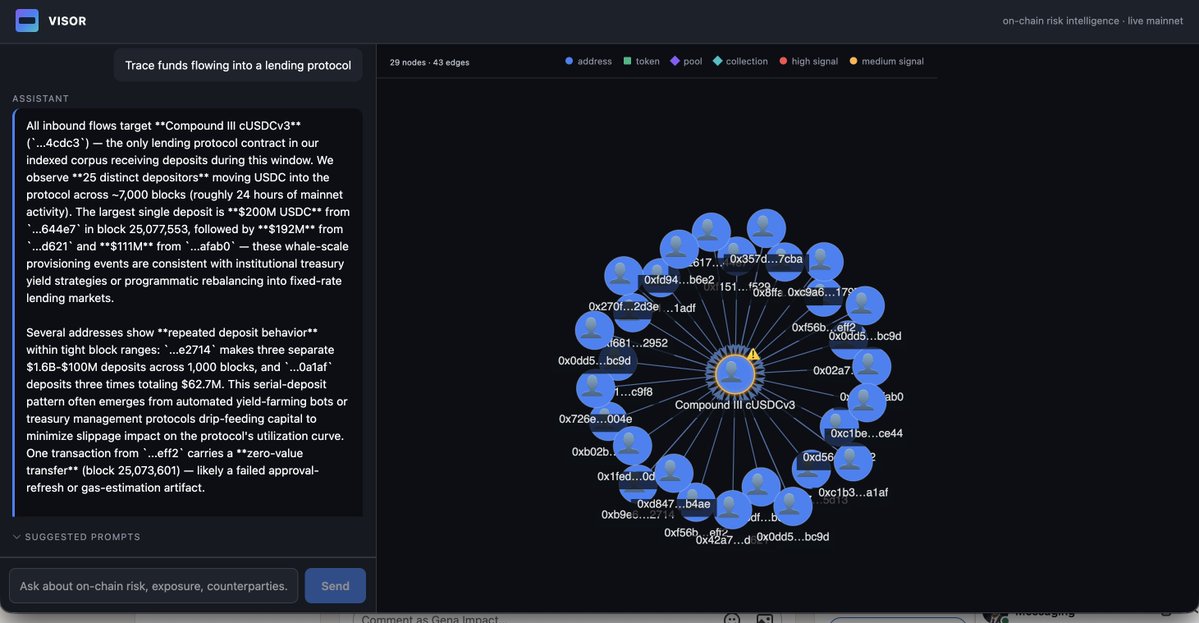Viewport: 1199px width, 623px height.
Task: Select the address node above 0x270f…2d3e
Action: [x=623, y=276]
